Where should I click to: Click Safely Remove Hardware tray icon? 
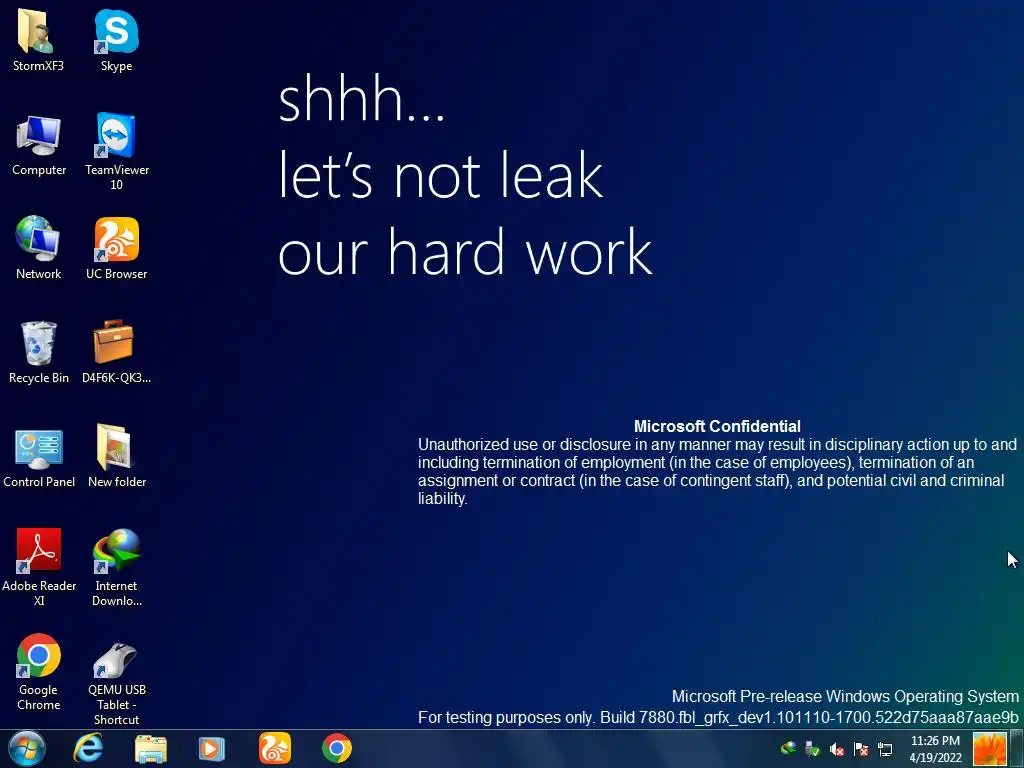pyautogui.click(x=812, y=749)
